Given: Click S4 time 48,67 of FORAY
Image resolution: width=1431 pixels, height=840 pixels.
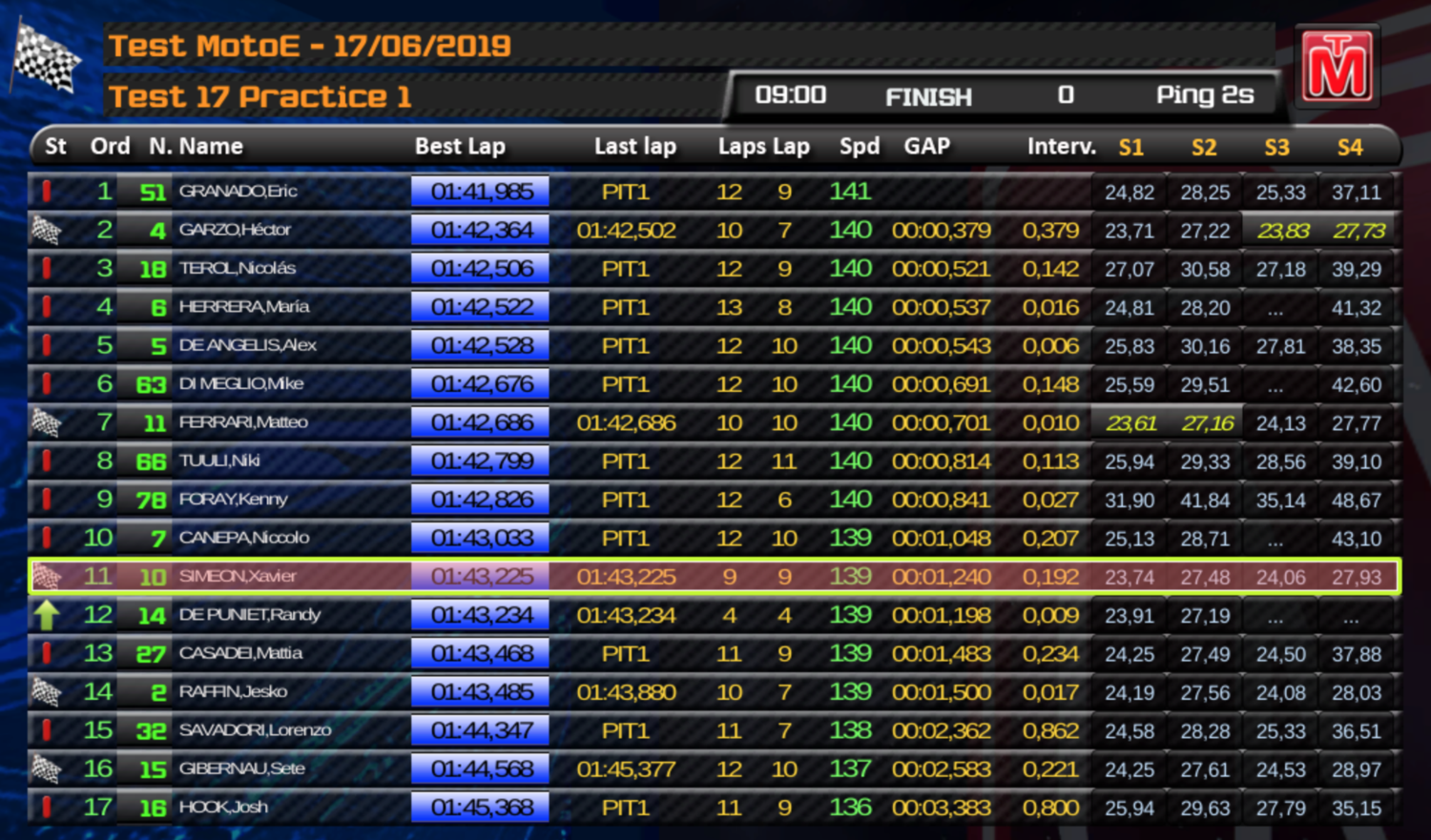Looking at the screenshot, I should (x=1357, y=501).
